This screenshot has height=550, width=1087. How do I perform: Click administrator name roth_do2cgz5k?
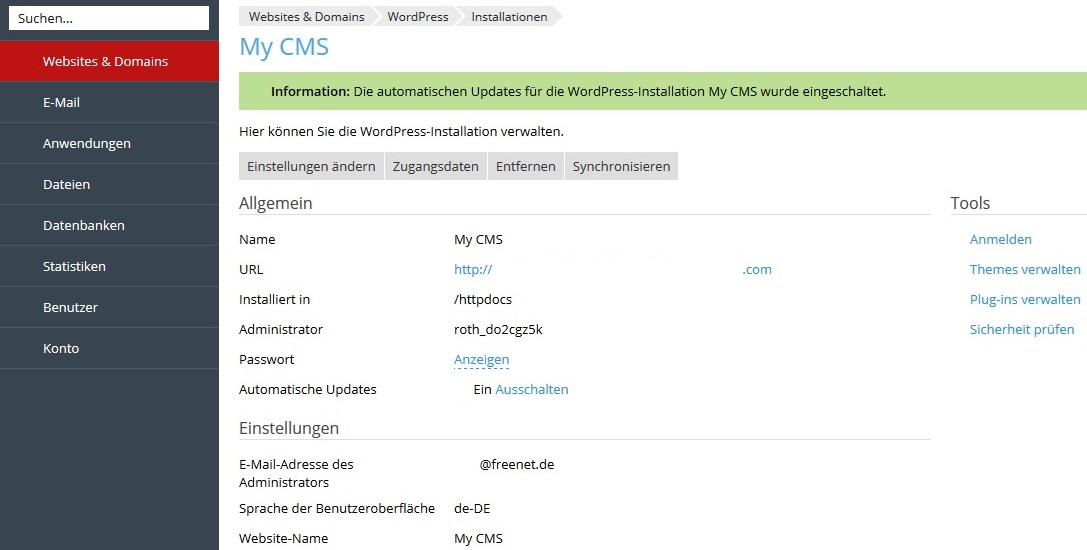click(498, 329)
